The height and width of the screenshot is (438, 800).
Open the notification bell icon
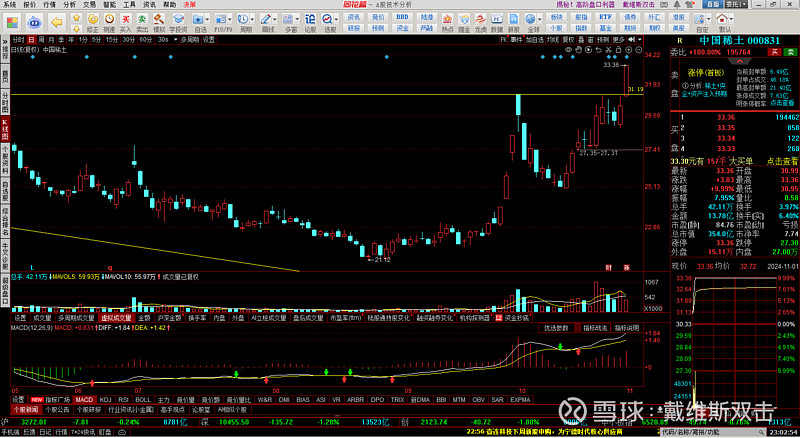pos(678,5)
